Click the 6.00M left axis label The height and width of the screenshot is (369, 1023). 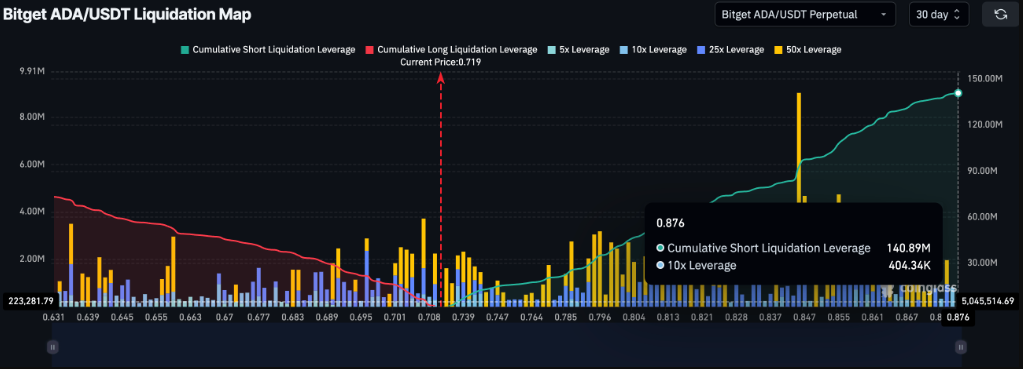32,165
